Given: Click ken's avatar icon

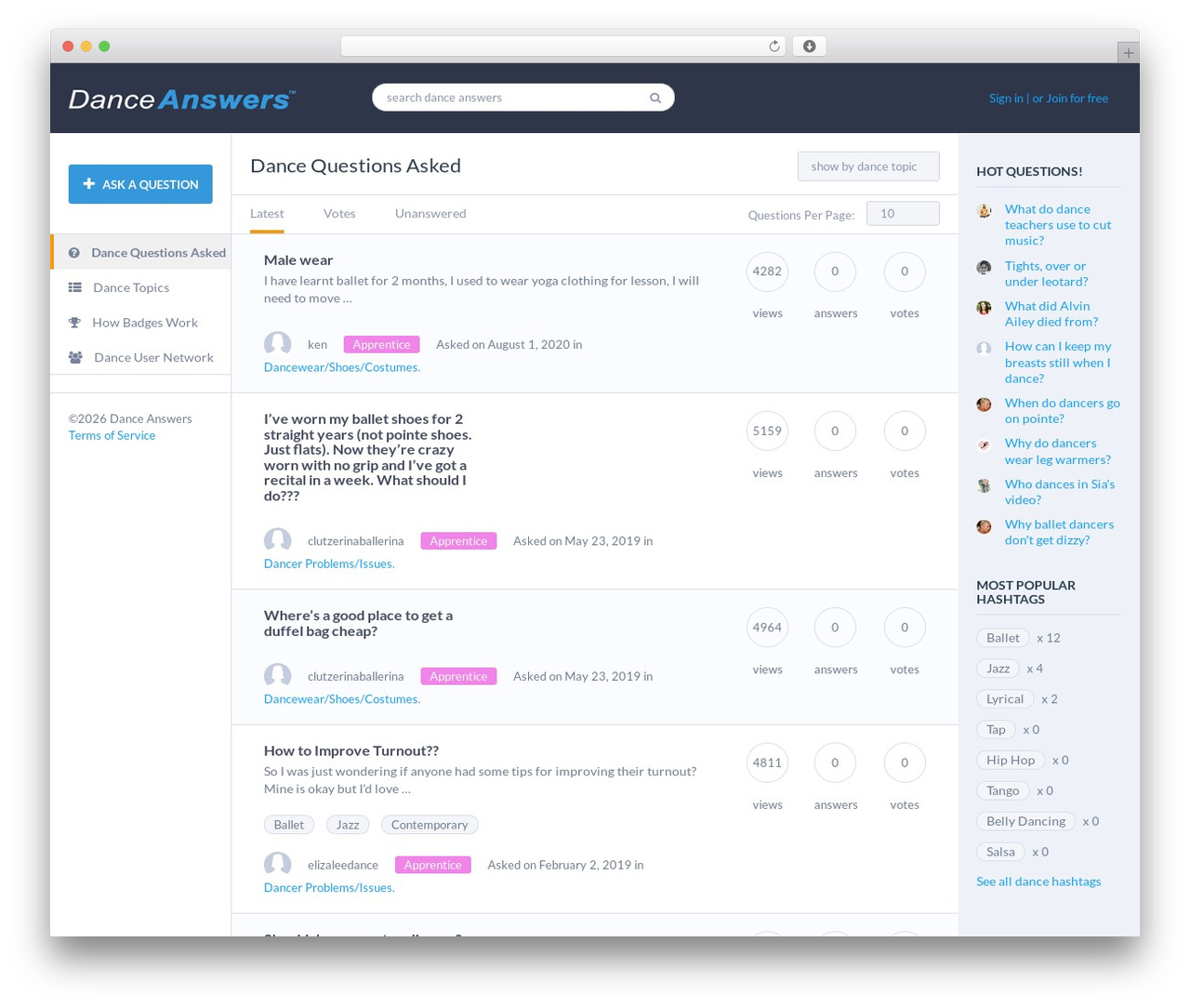Looking at the screenshot, I should click(x=277, y=344).
